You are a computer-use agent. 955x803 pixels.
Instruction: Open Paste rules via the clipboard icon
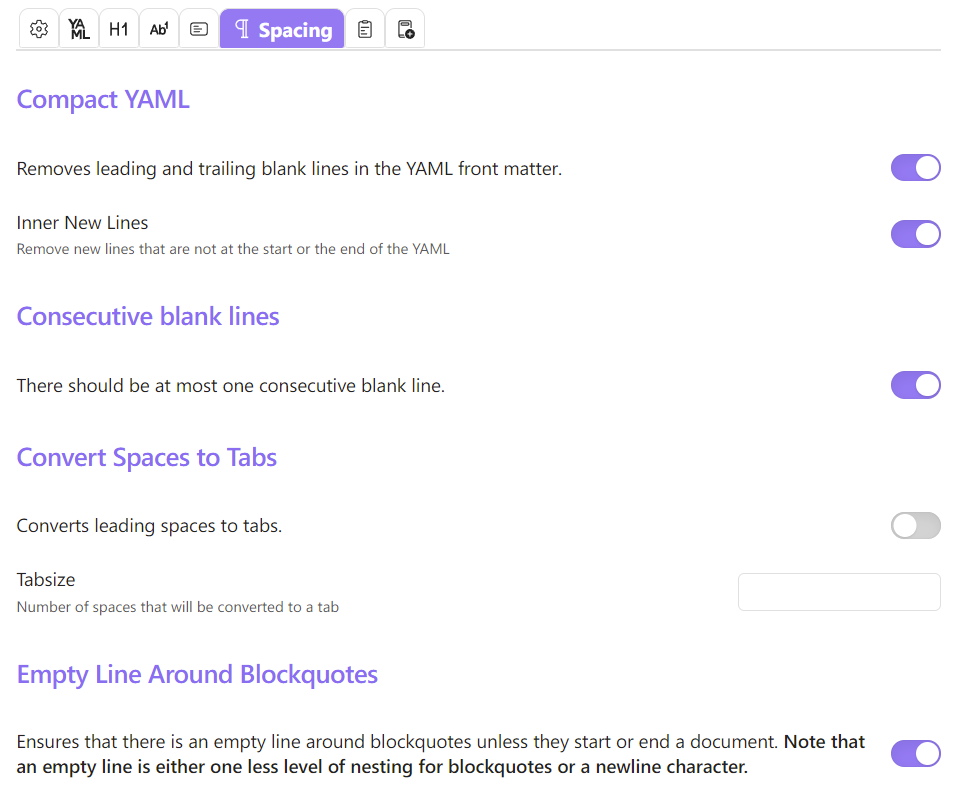[364, 28]
